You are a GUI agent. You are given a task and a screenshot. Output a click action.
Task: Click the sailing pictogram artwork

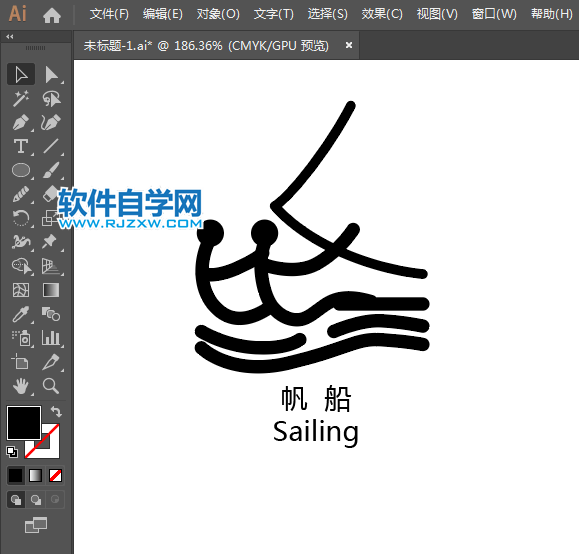point(312,236)
